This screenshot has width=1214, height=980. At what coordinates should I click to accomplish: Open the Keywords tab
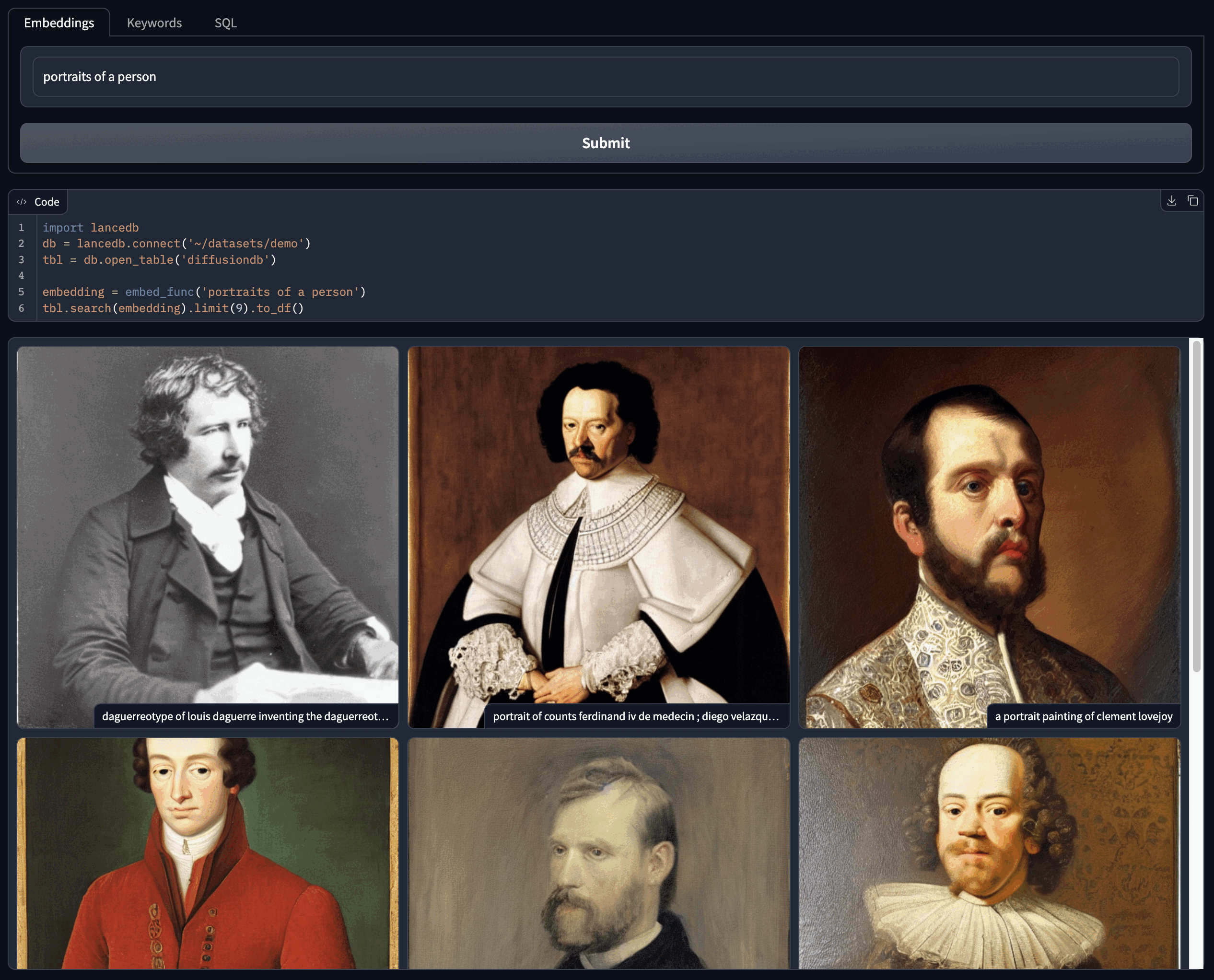point(154,23)
